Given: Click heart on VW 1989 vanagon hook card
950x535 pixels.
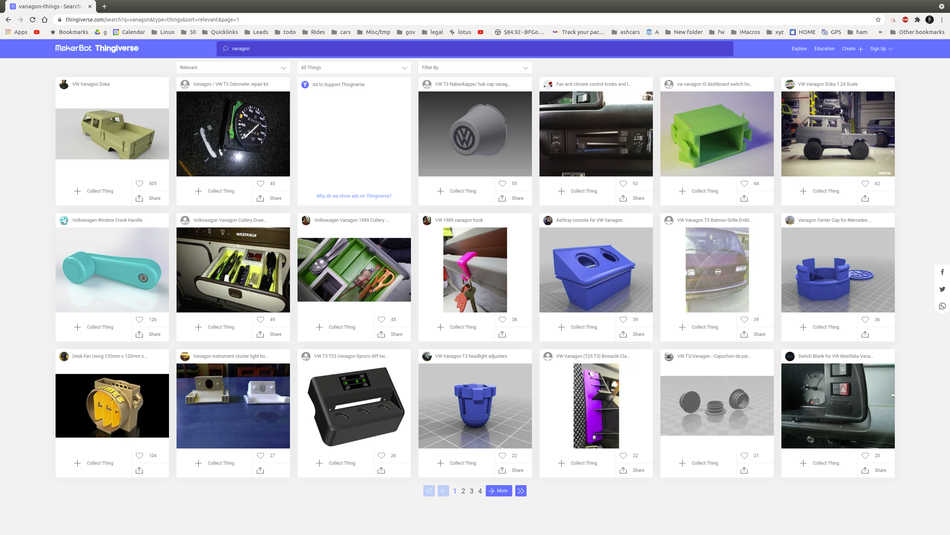Looking at the screenshot, I should pyautogui.click(x=502, y=319).
